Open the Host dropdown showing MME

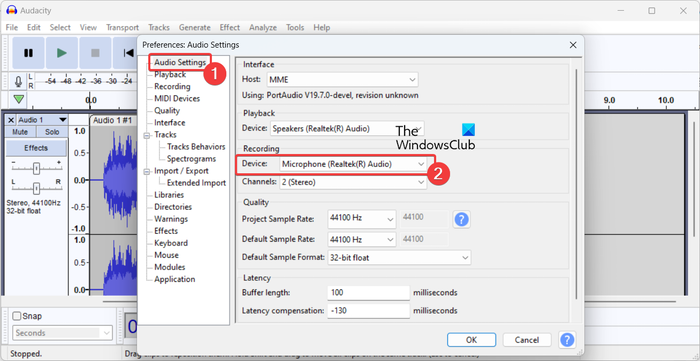pyautogui.click(x=342, y=80)
